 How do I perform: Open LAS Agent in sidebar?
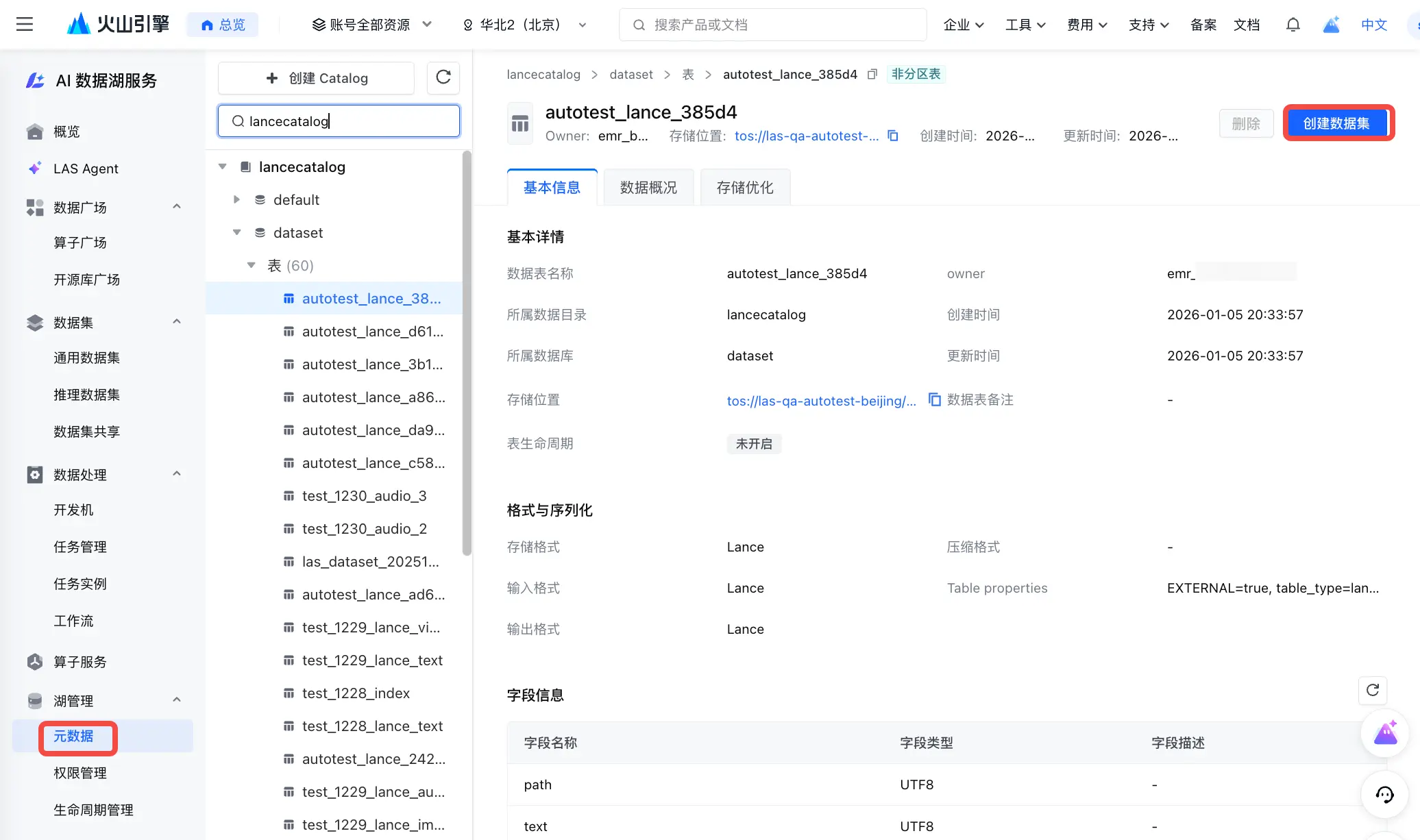pos(86,169)
